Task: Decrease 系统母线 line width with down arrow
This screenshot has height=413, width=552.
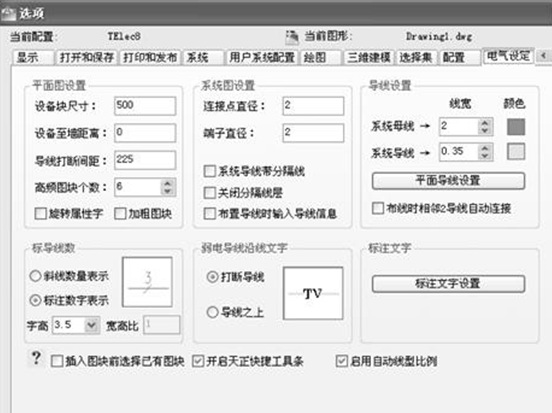Action: pos(485,131)
